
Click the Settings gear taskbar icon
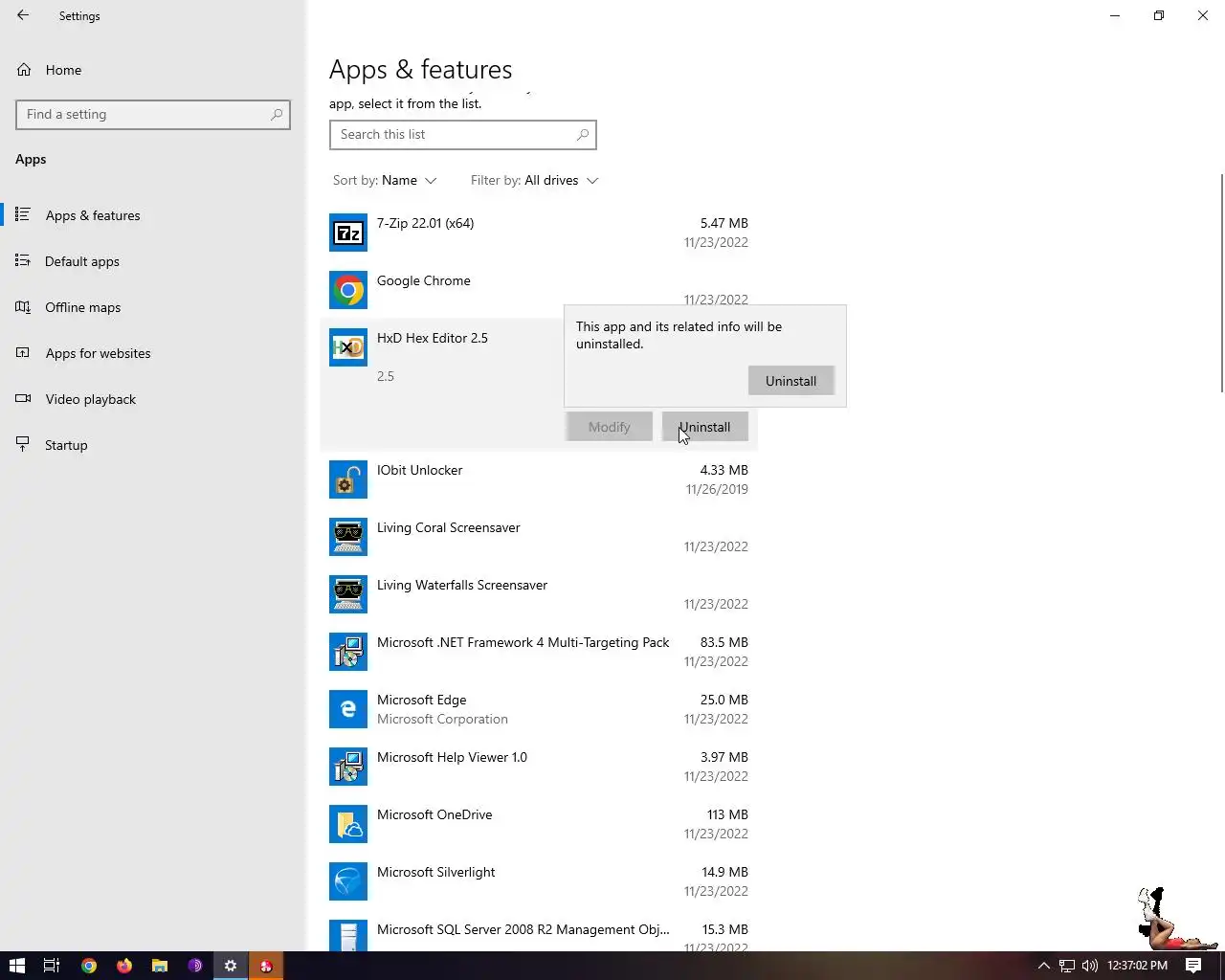230,966
